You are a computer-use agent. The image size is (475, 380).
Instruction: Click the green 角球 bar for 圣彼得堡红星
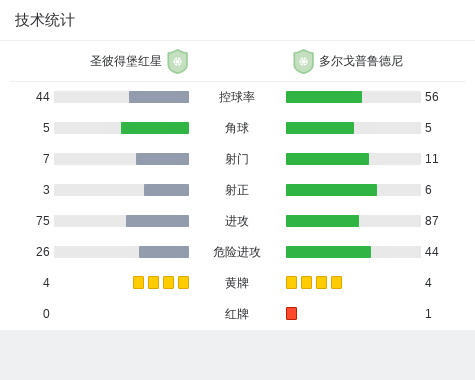click(x=155, y=128)
